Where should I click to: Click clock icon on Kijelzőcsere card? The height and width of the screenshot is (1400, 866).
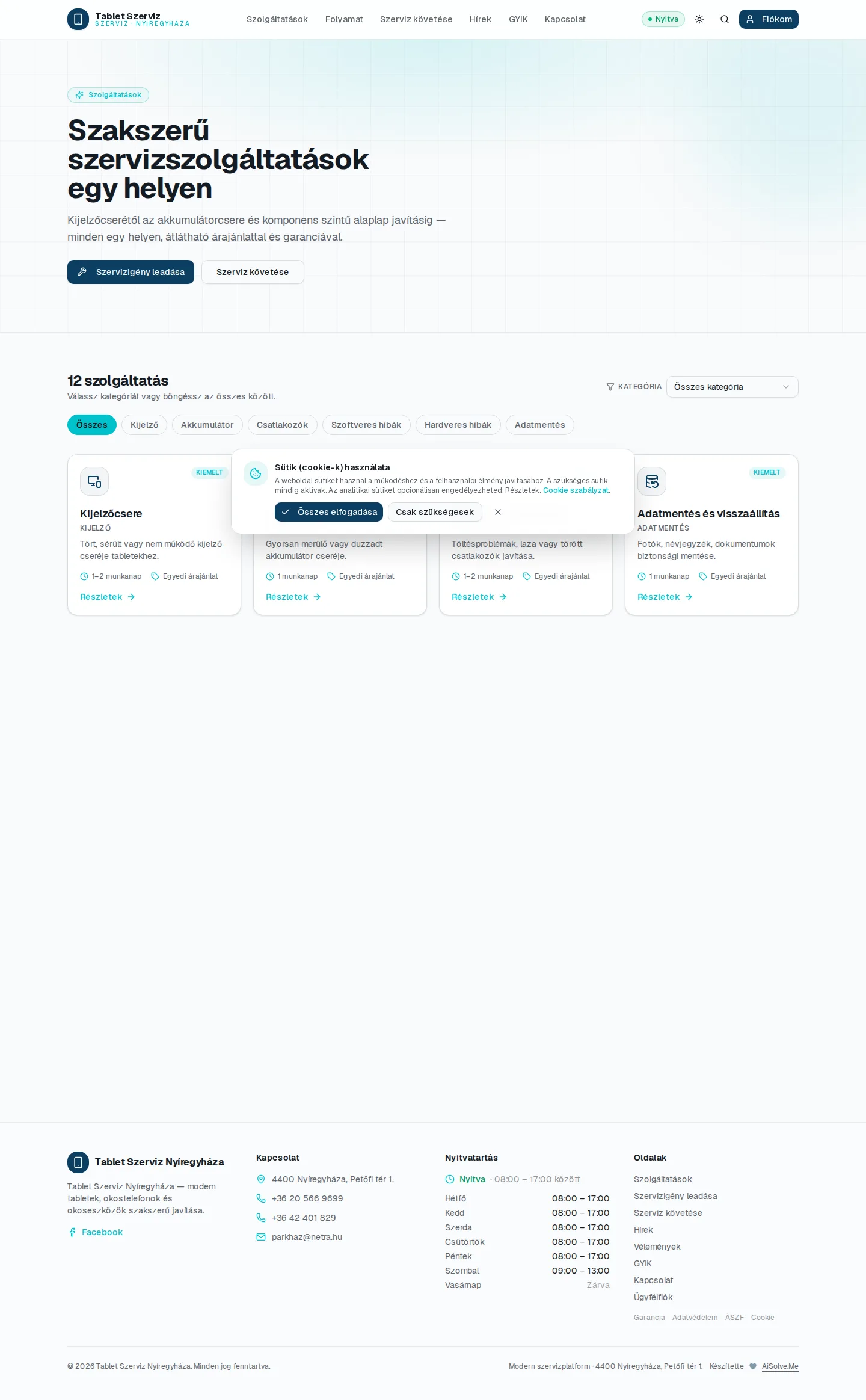(84, 576)
